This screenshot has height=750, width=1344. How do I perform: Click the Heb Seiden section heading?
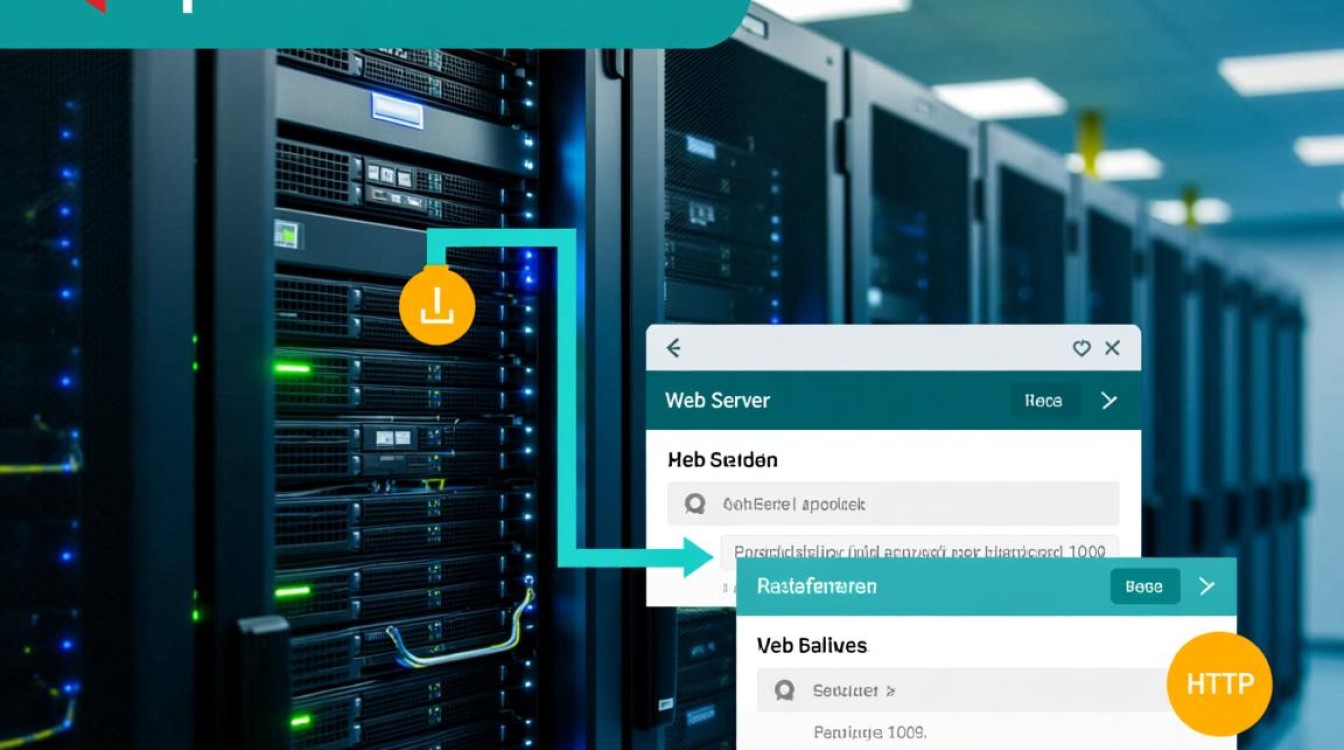722,460
